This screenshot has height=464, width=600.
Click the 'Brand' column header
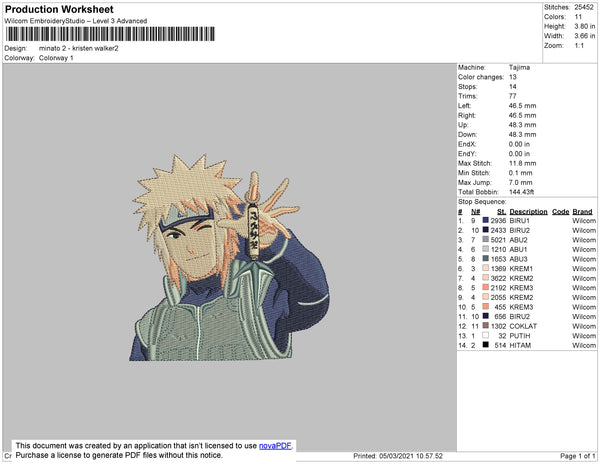click(x=582, y=212)
